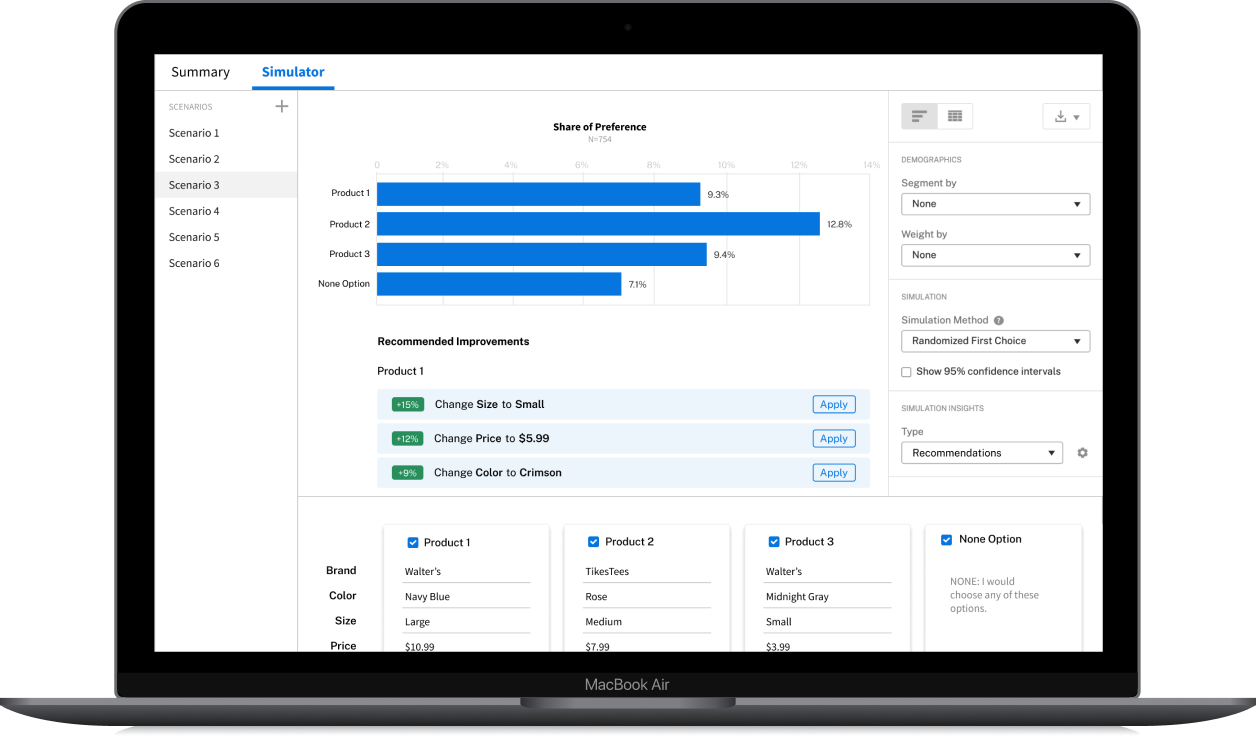Click the +15% improvement badge
This screenshot has width=1256, height=736.
[x=407, y=405]
